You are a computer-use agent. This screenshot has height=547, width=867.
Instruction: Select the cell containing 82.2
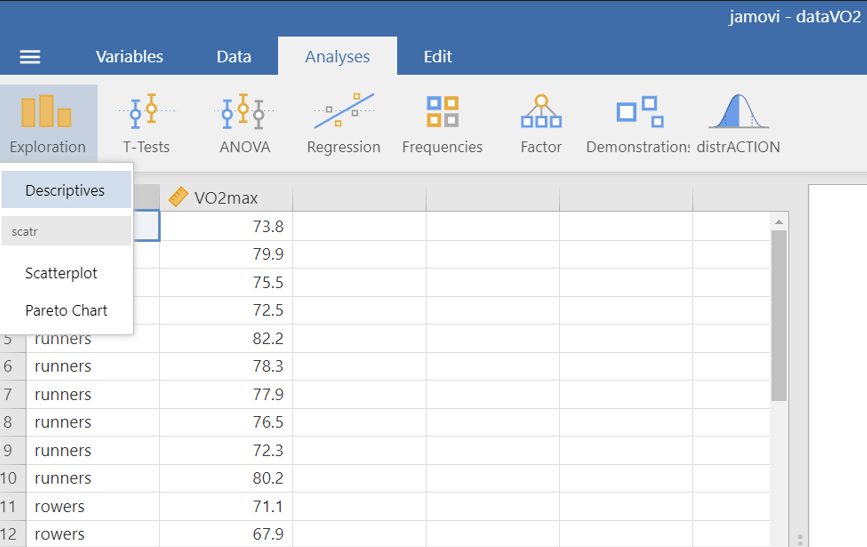point(226,338)
